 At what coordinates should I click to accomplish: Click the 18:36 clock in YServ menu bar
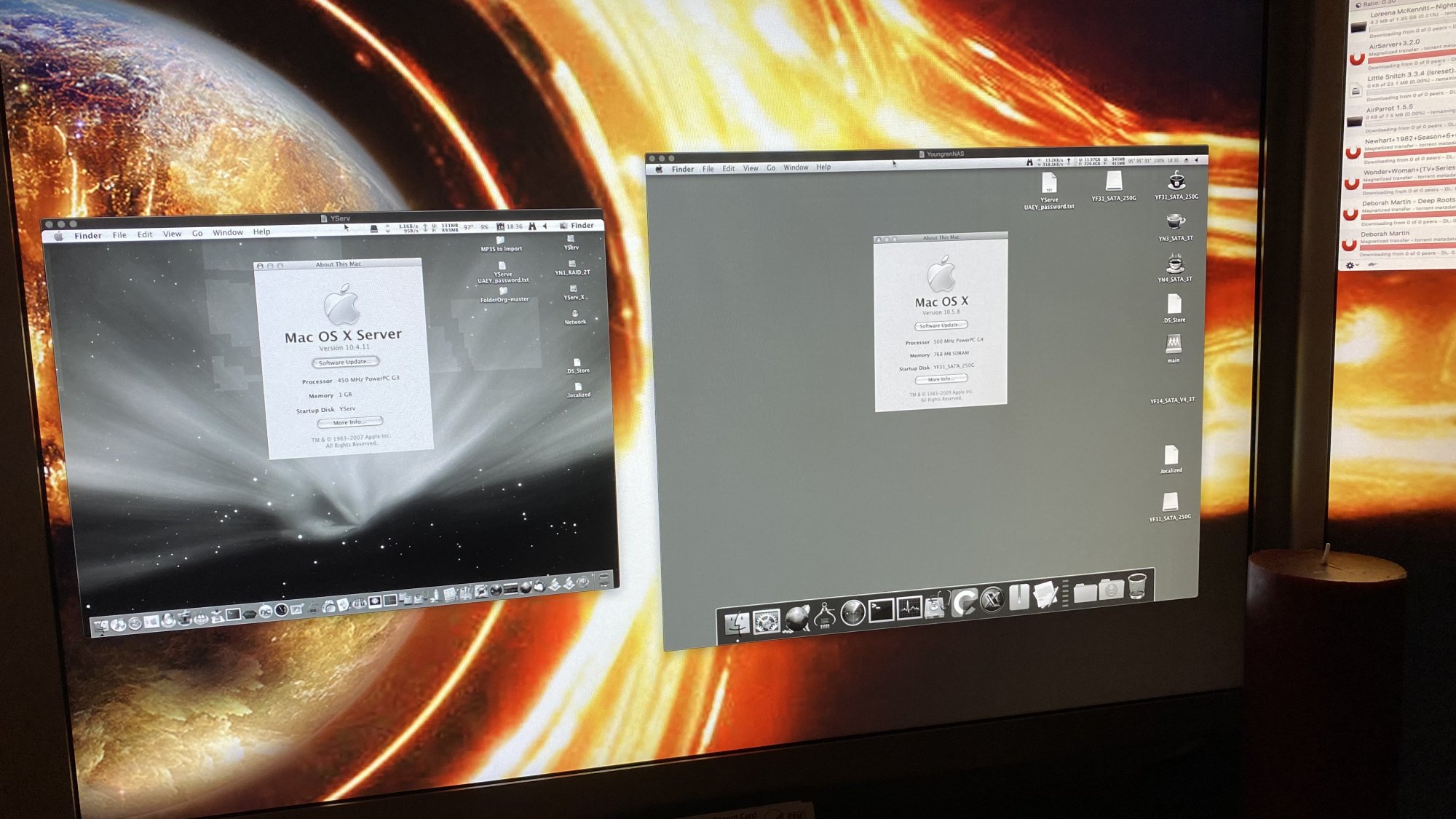click(x=515, y=226)
